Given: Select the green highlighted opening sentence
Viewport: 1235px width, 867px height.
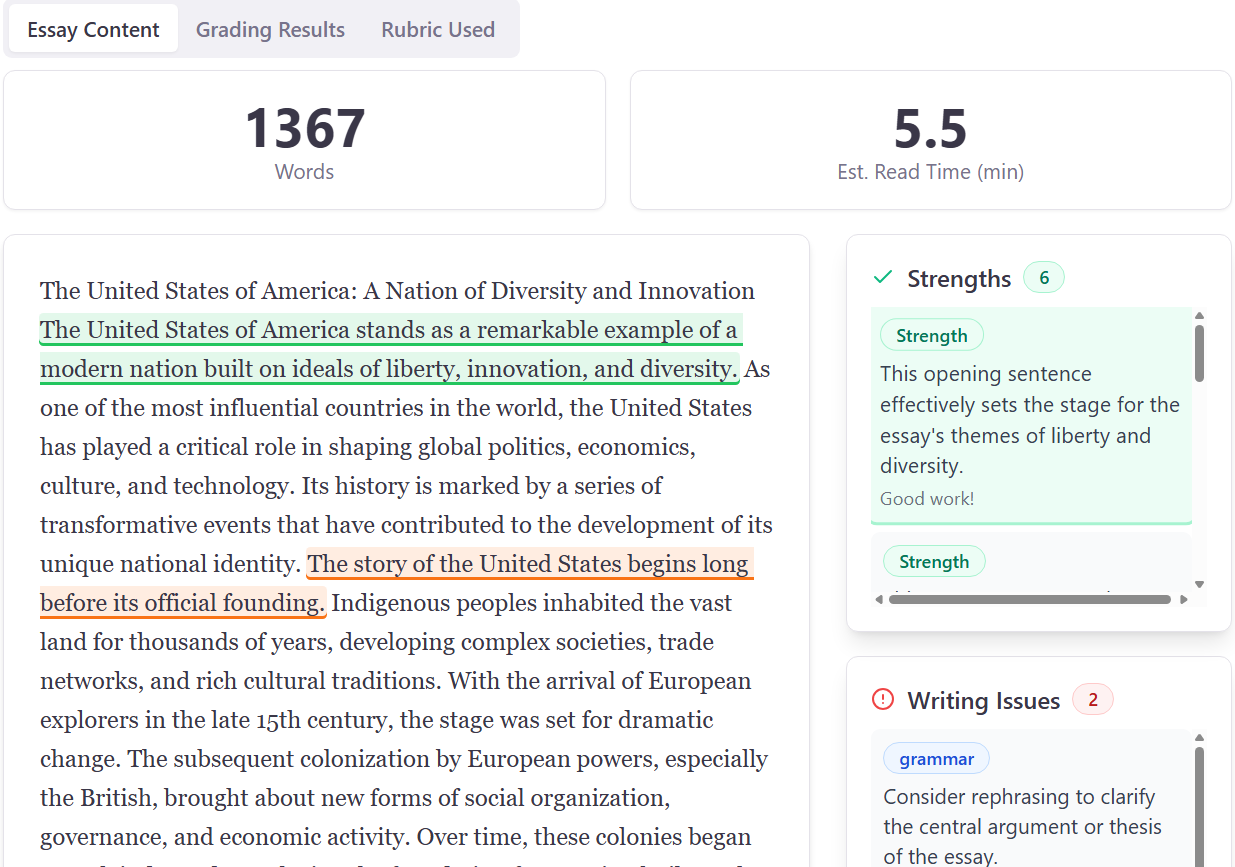Looking at the screenshot, I should click(x=390, y=348).
